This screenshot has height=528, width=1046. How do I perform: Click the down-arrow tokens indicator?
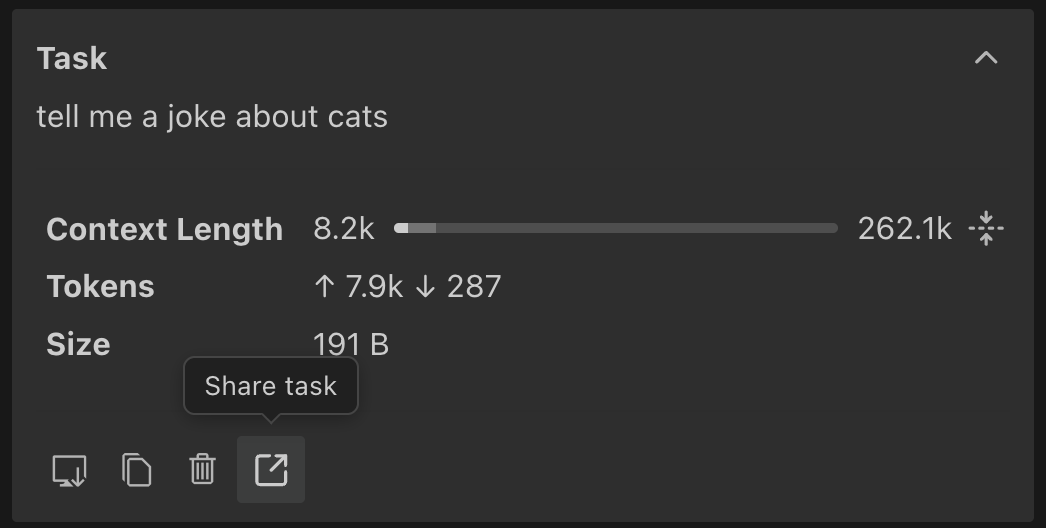tap(425, 287)
